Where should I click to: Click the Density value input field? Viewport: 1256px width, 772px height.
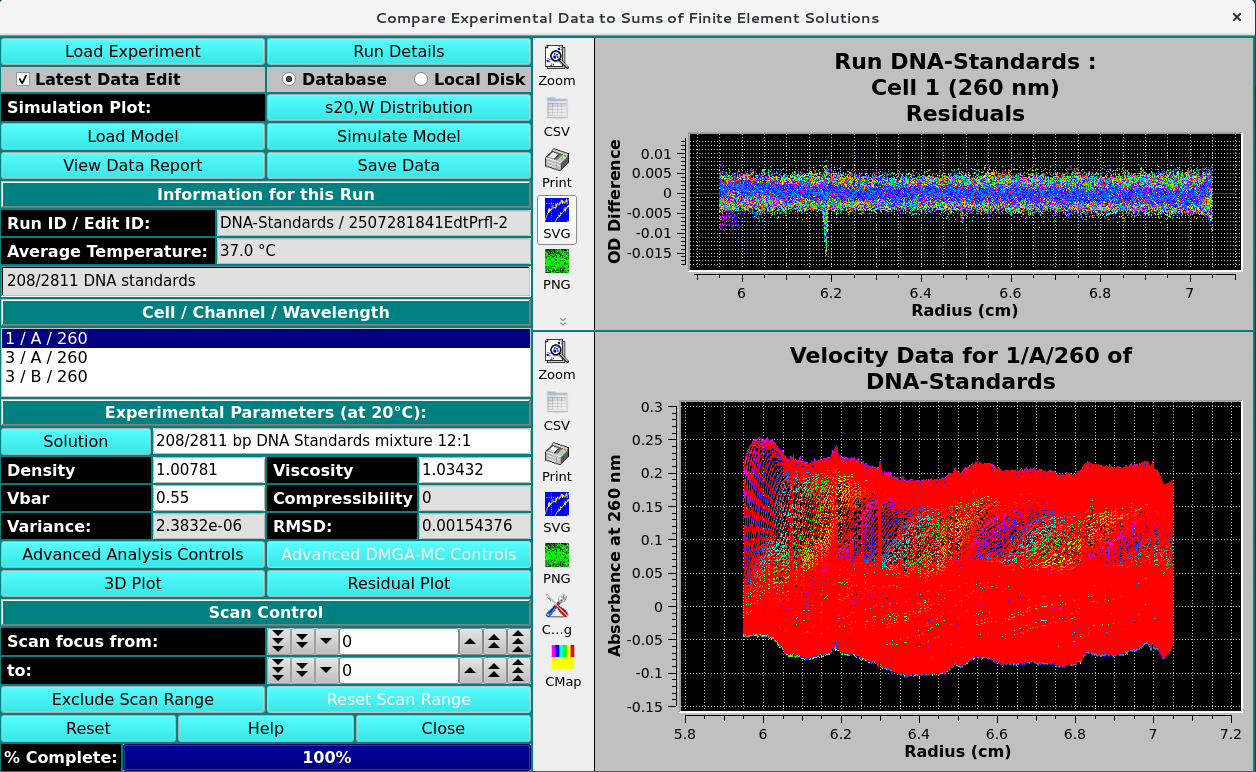click(x=208, y=470)
